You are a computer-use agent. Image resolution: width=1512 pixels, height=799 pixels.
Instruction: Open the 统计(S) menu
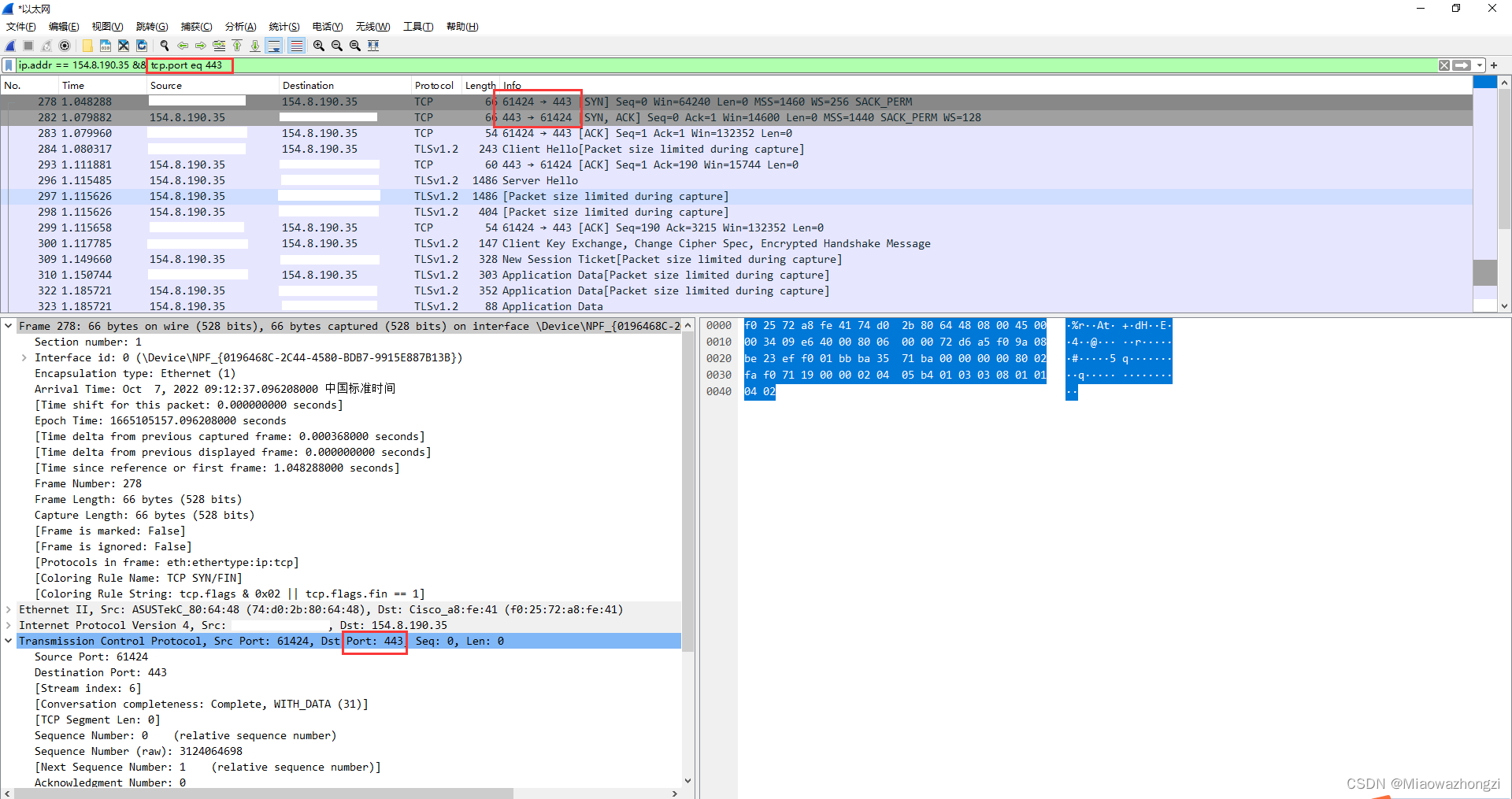(x=284, y=27)
